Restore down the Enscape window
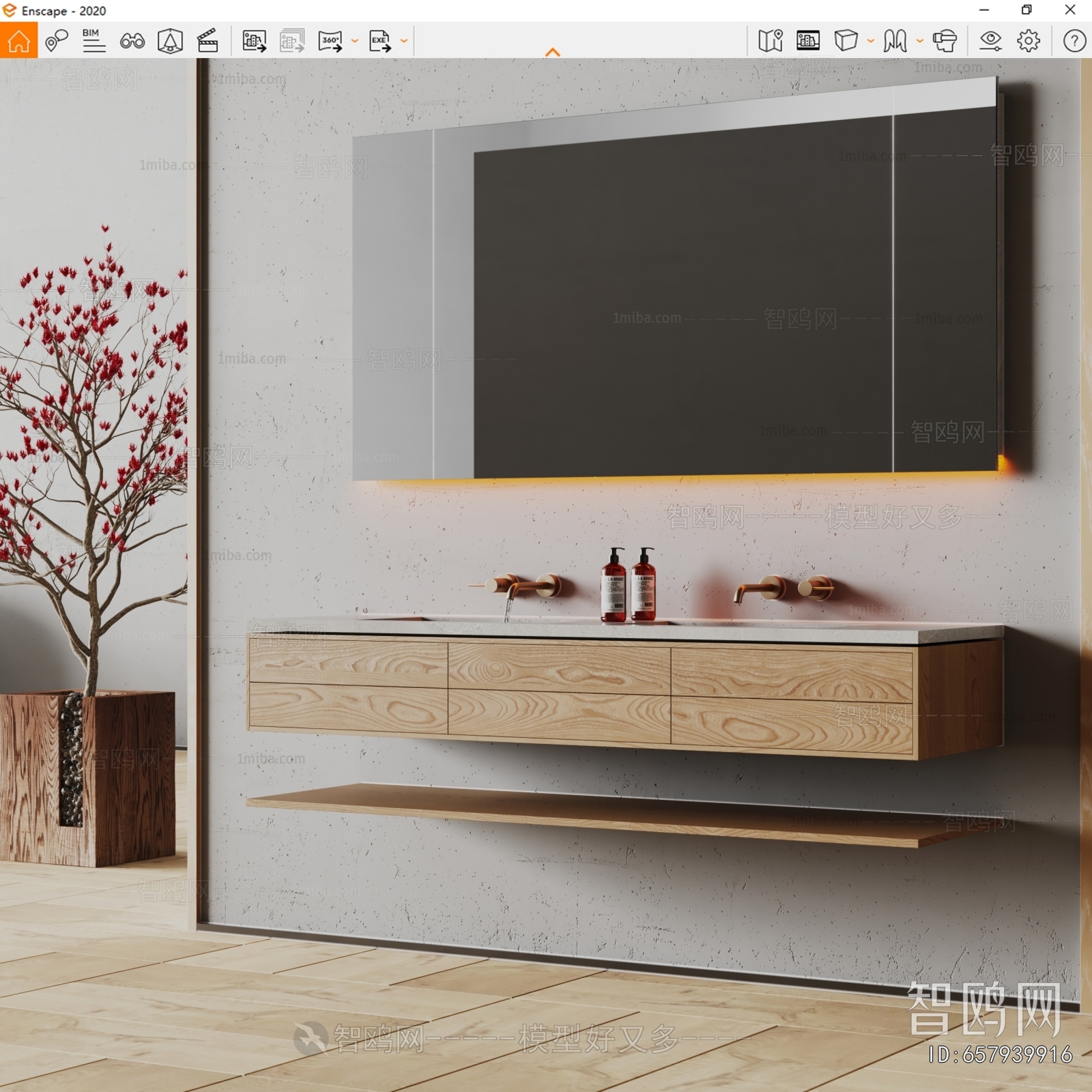Viewport: 1092px width, 1092px height. click(x=1026, y=10)
